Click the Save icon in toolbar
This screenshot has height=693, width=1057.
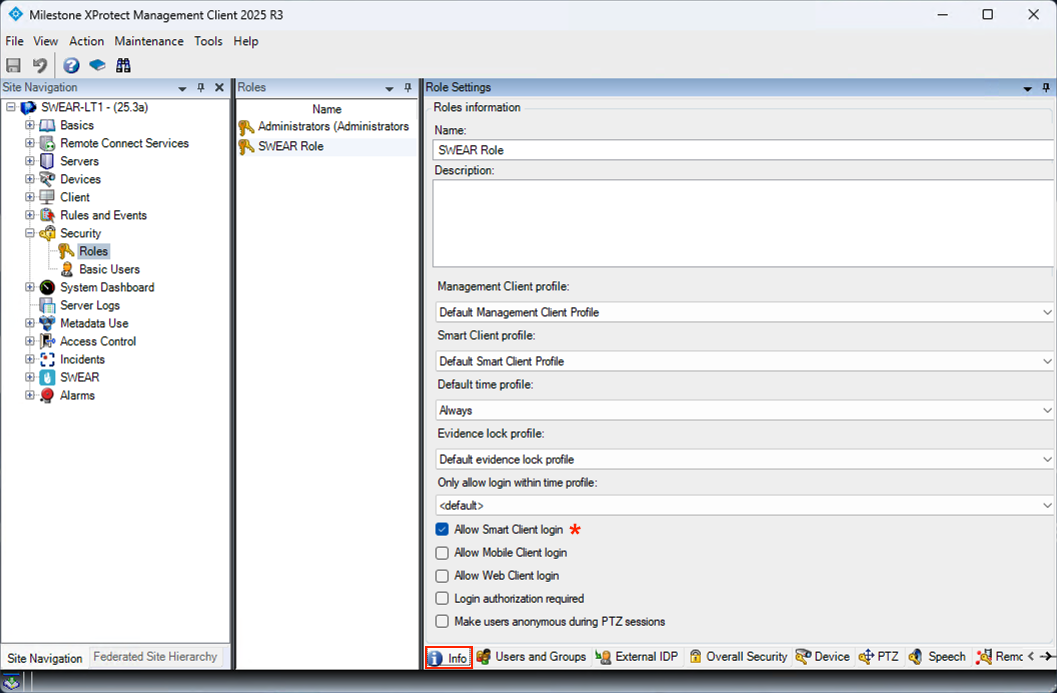pyautogui.click(x=14, y=65)
